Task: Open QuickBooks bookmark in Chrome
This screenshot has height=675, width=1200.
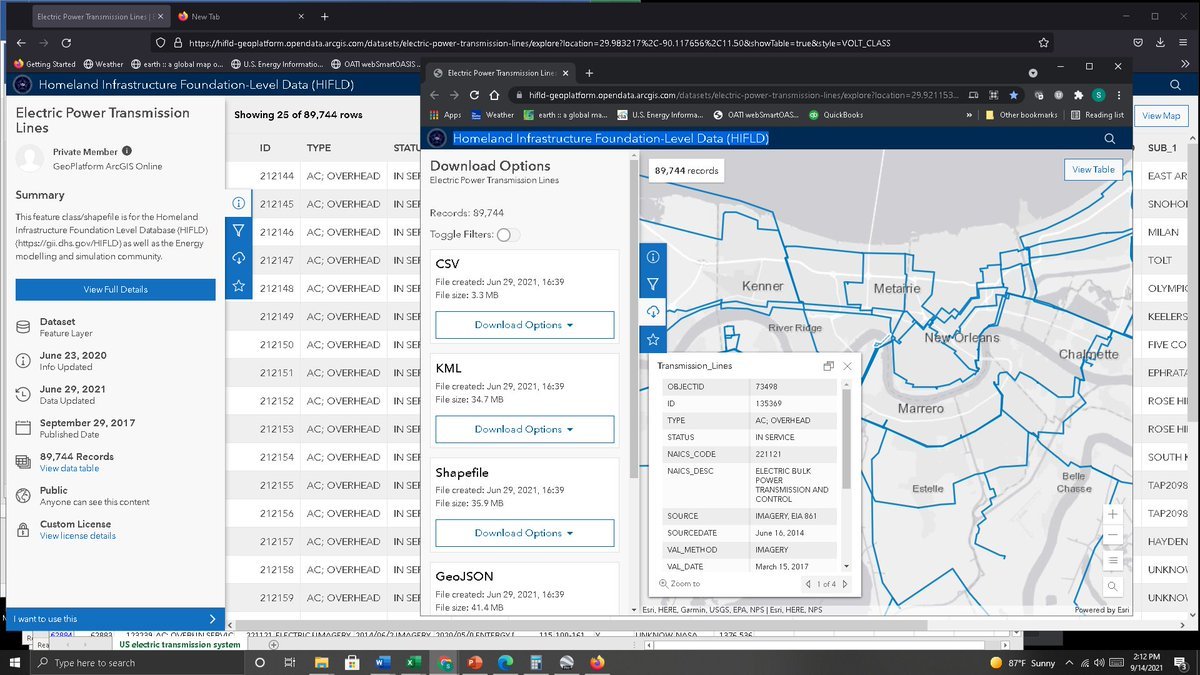Action: click(x=835, y=115)
